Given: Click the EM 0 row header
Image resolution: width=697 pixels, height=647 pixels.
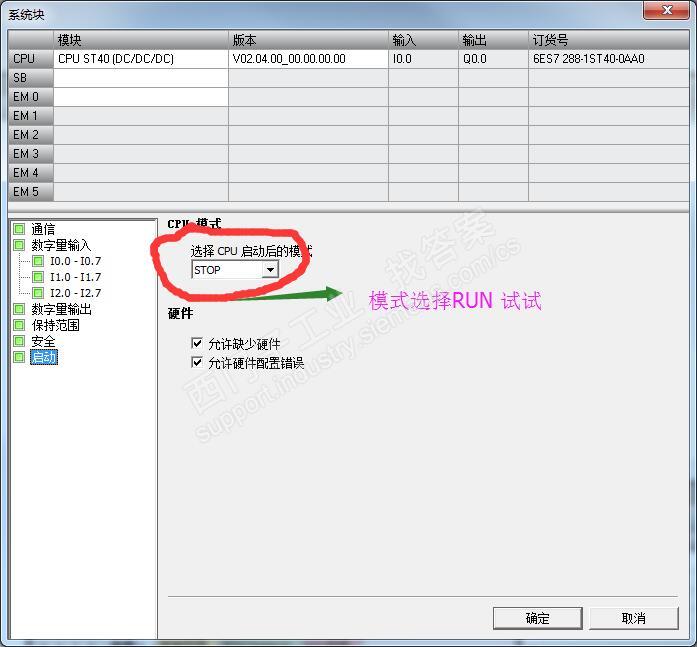Looking at the screenshot, I should [31, 97].
